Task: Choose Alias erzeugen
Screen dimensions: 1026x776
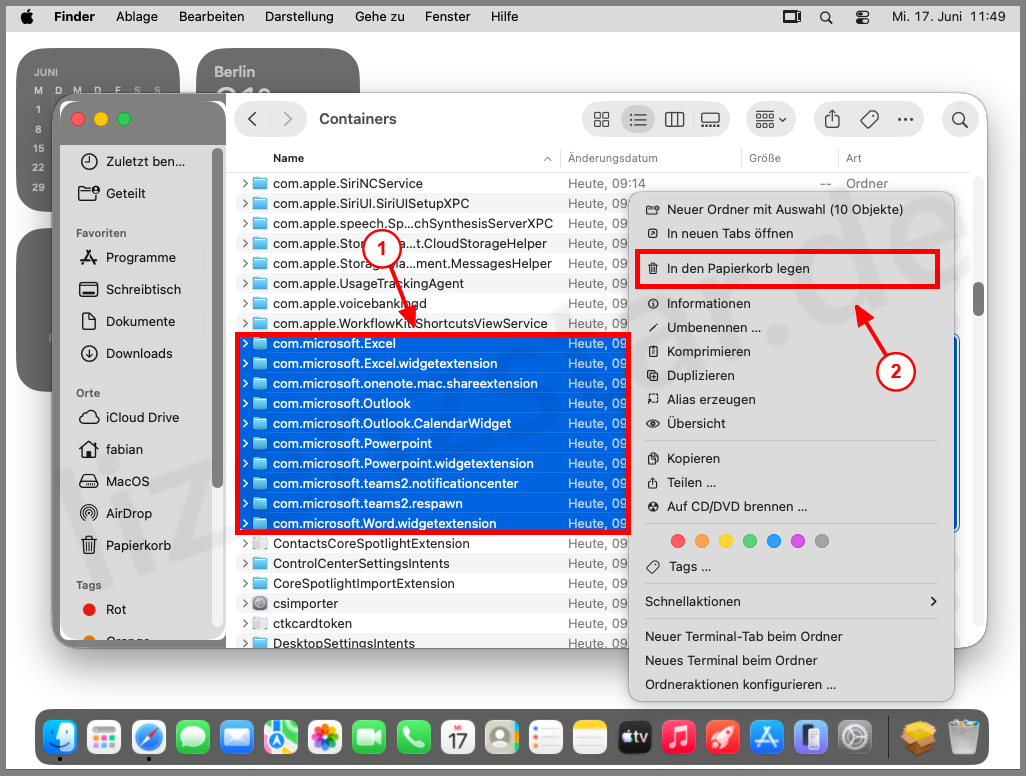Action: pos(791,400)
